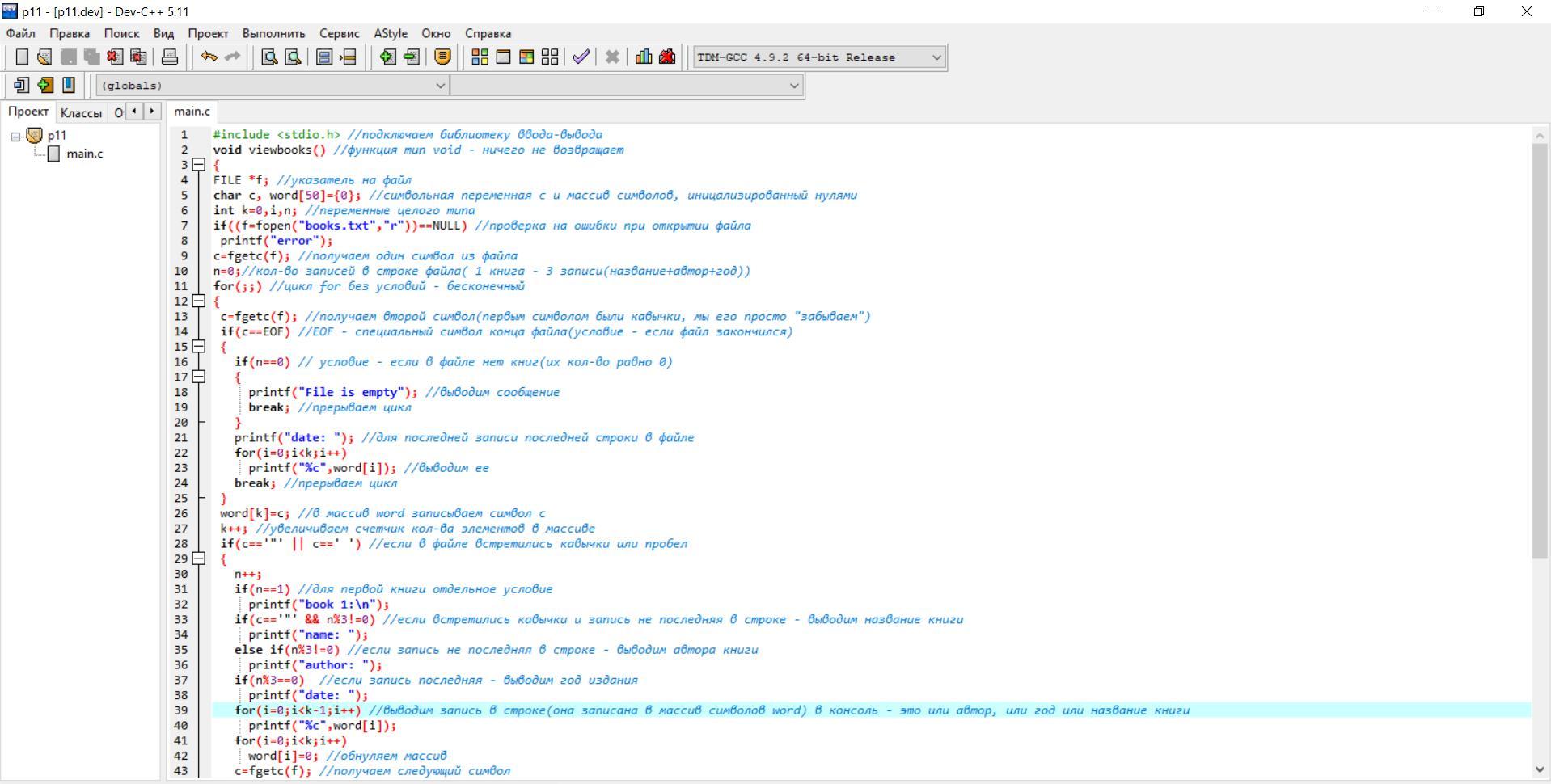The height and width of the screenshot is (784, 1551).
Task: Open project options shield icon
Action: 442,57
